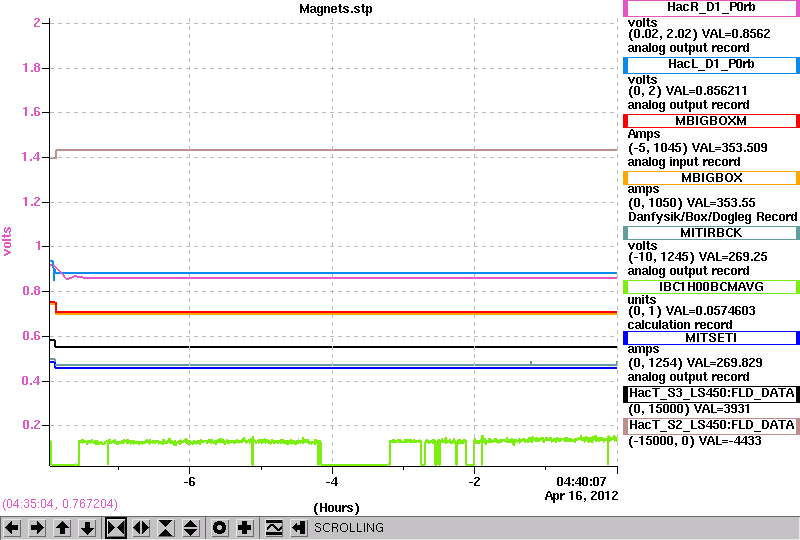Click the Amps units text under MBIGBOXM
The height and width of the screenshot is (540, 800).
coord(644,134)
